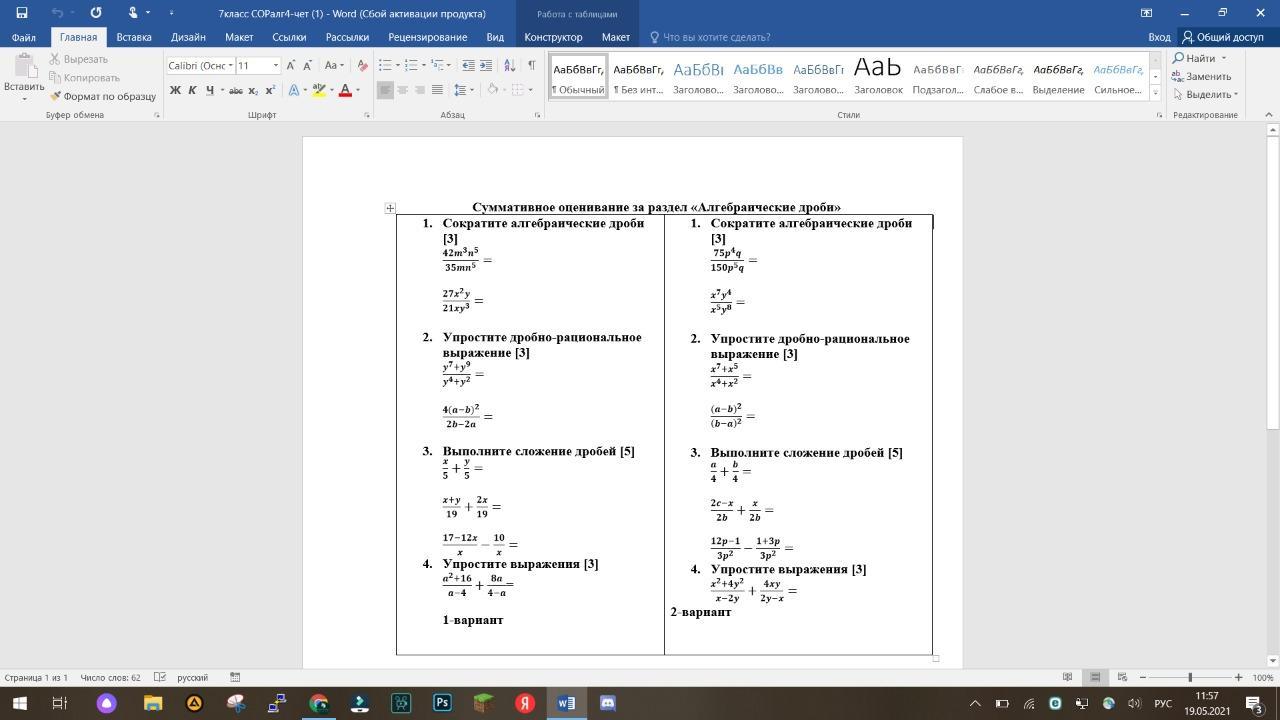Select the Обычный style thumbnail
The image size is (1280, 720).
coord(578,76)
